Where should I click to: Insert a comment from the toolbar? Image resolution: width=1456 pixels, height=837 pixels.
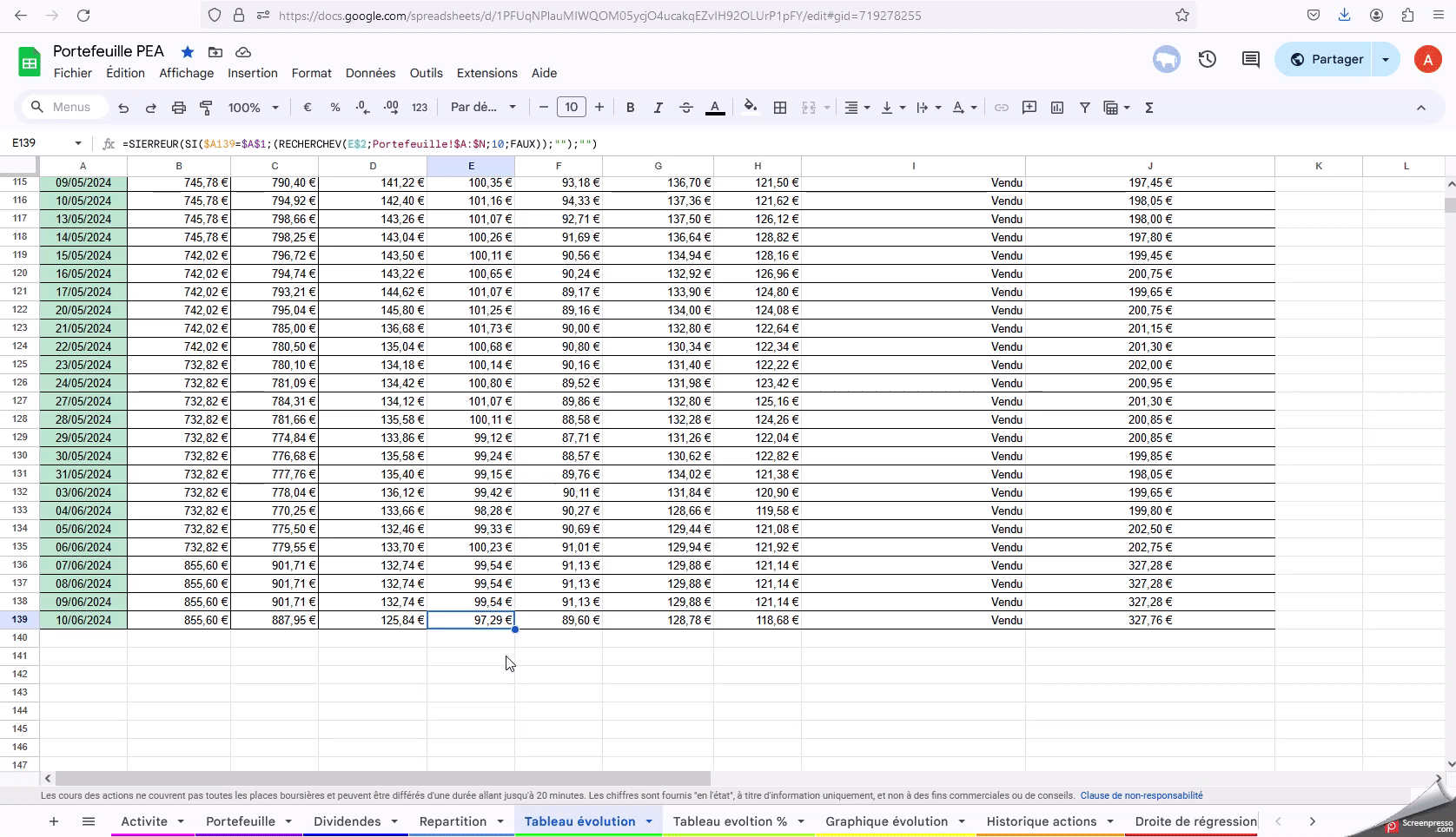1029,108
